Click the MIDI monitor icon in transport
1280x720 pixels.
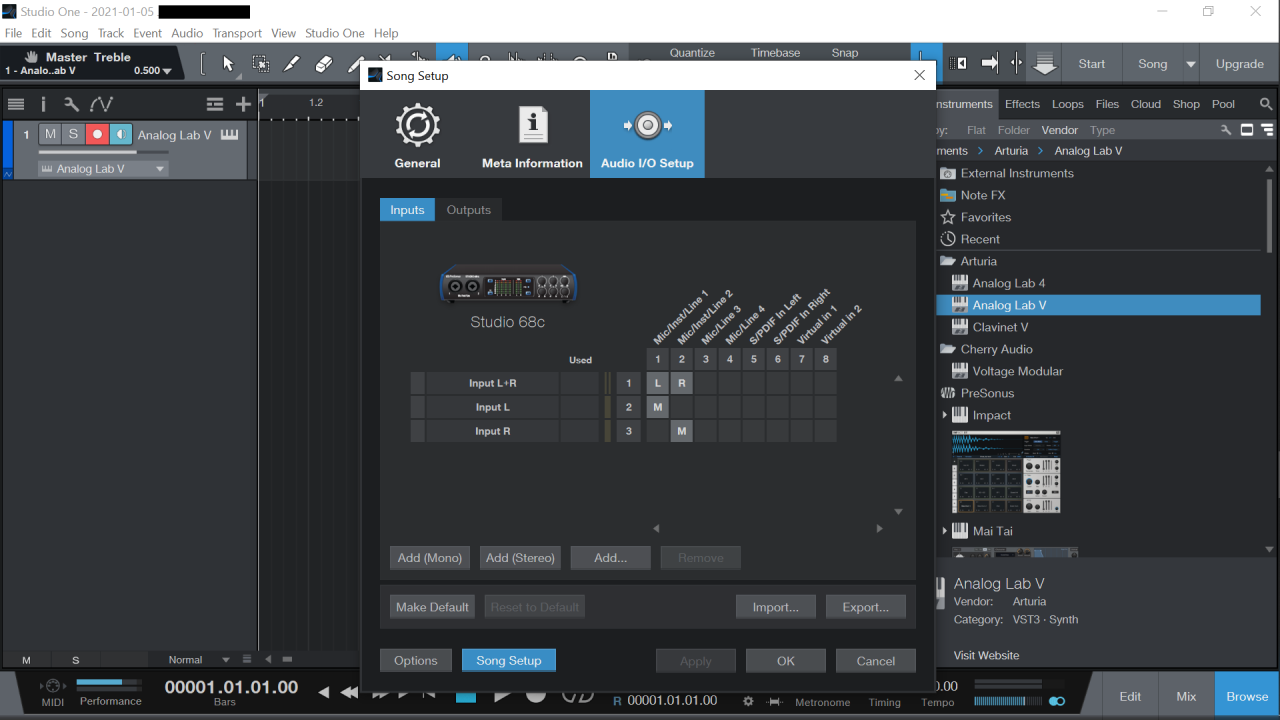pyautogui.click(x=53, y=686)
